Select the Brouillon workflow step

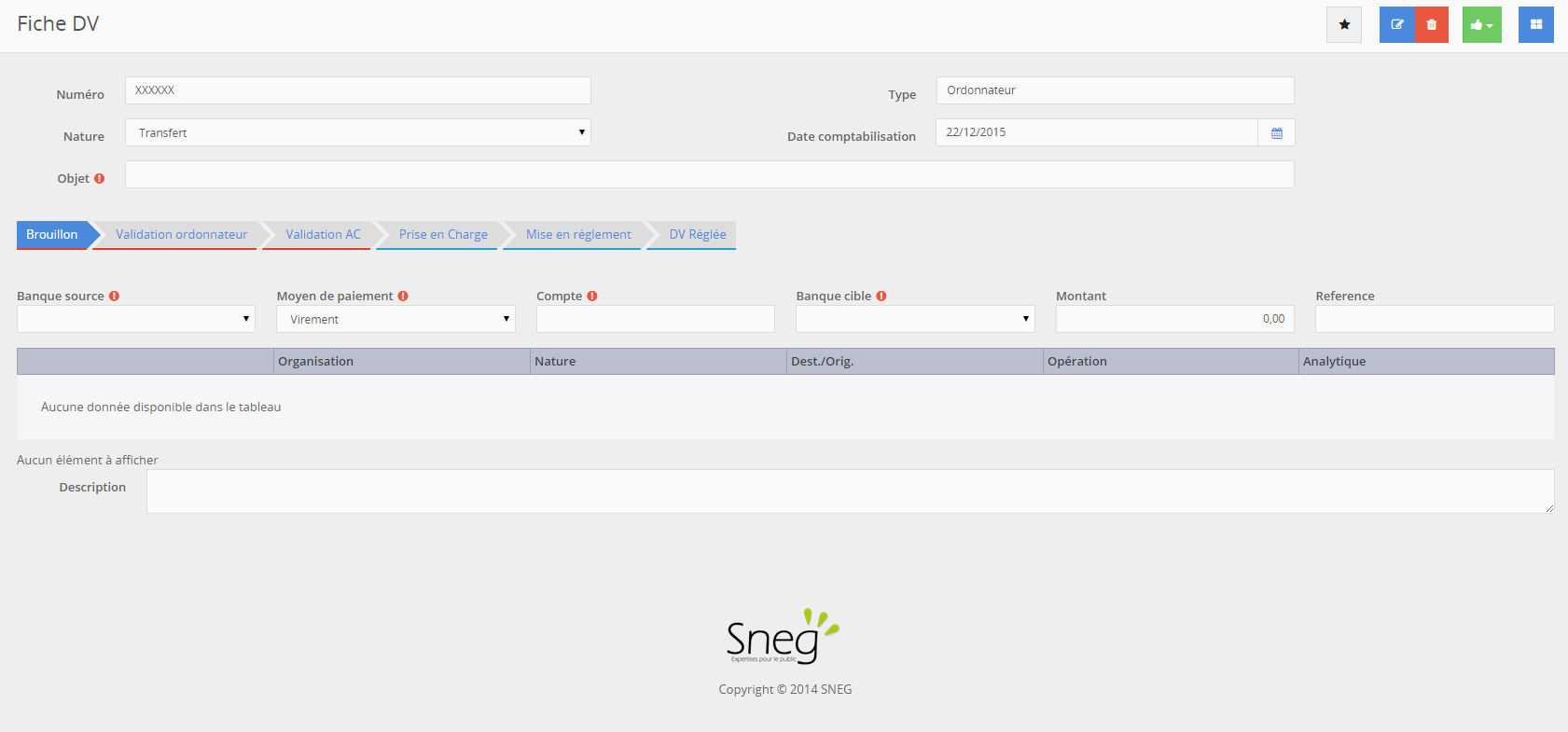(52, 235)
